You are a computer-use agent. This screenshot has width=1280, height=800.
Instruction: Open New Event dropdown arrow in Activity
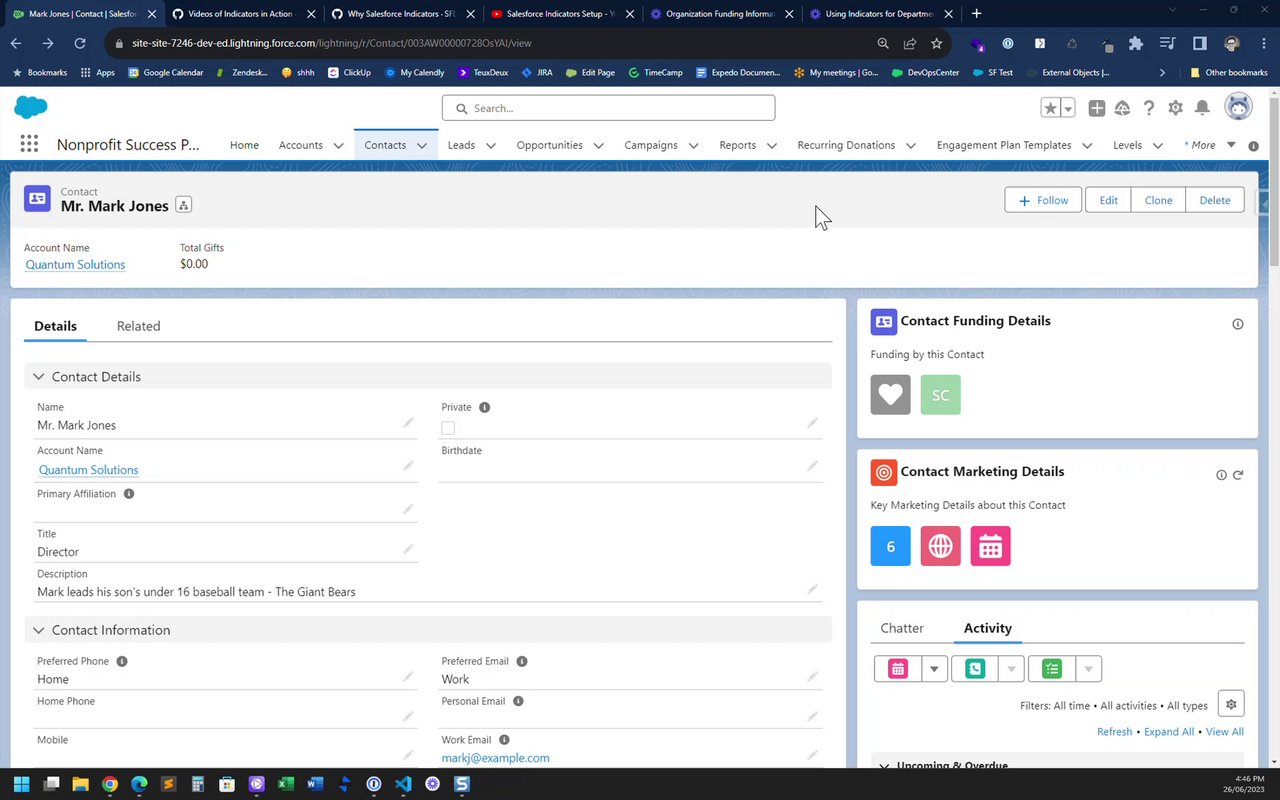pos(934,669)
